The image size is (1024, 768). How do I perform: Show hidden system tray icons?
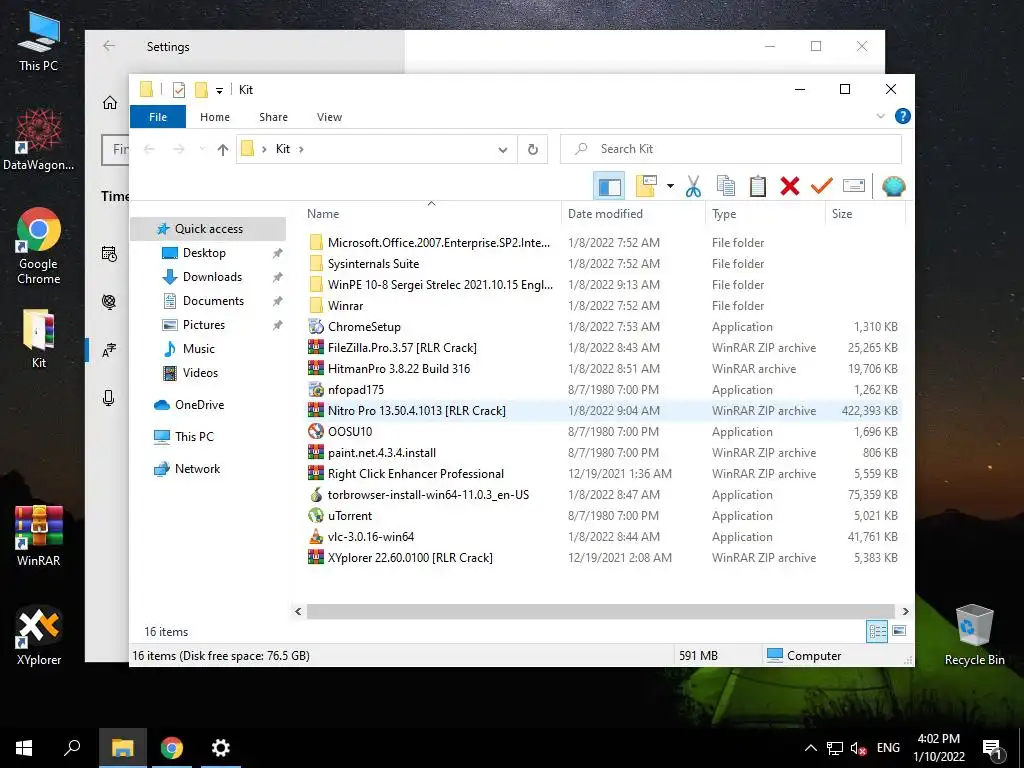pos(810,748)
